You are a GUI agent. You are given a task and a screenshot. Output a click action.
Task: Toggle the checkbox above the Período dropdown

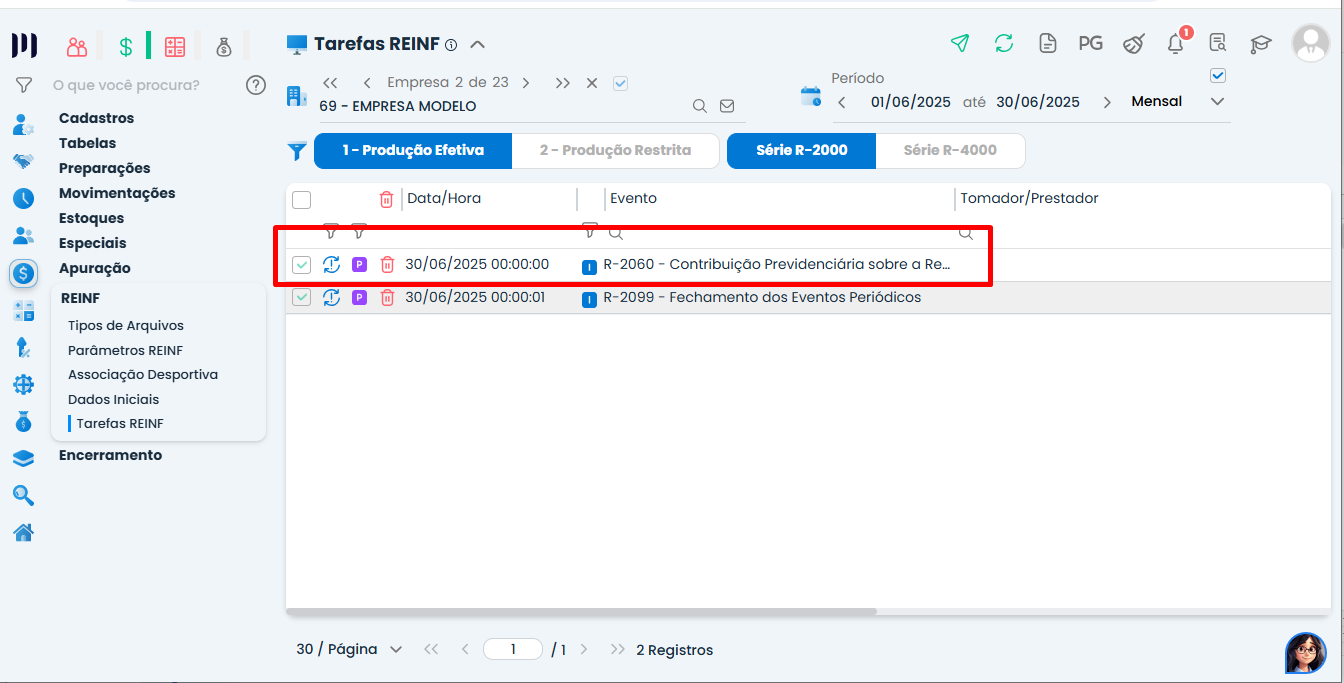(1217, 75)
